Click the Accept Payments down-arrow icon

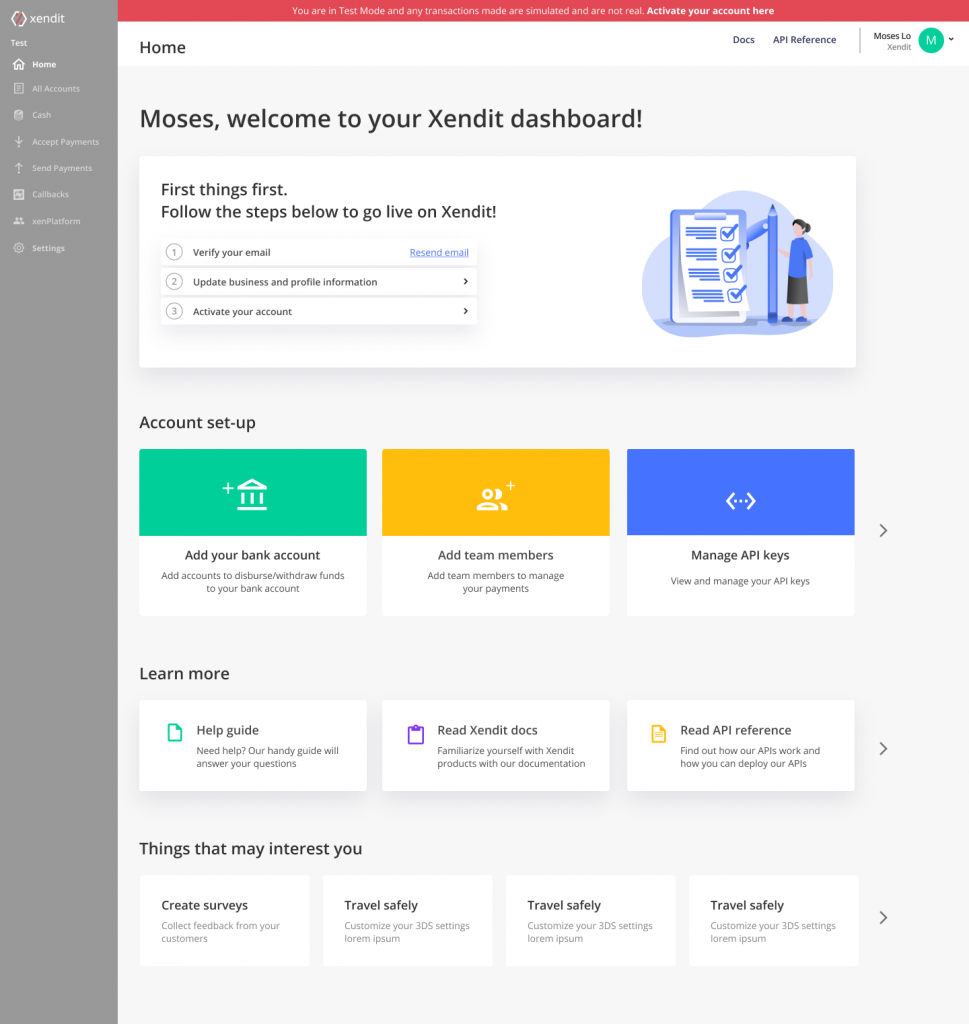(x=19, y=141)
